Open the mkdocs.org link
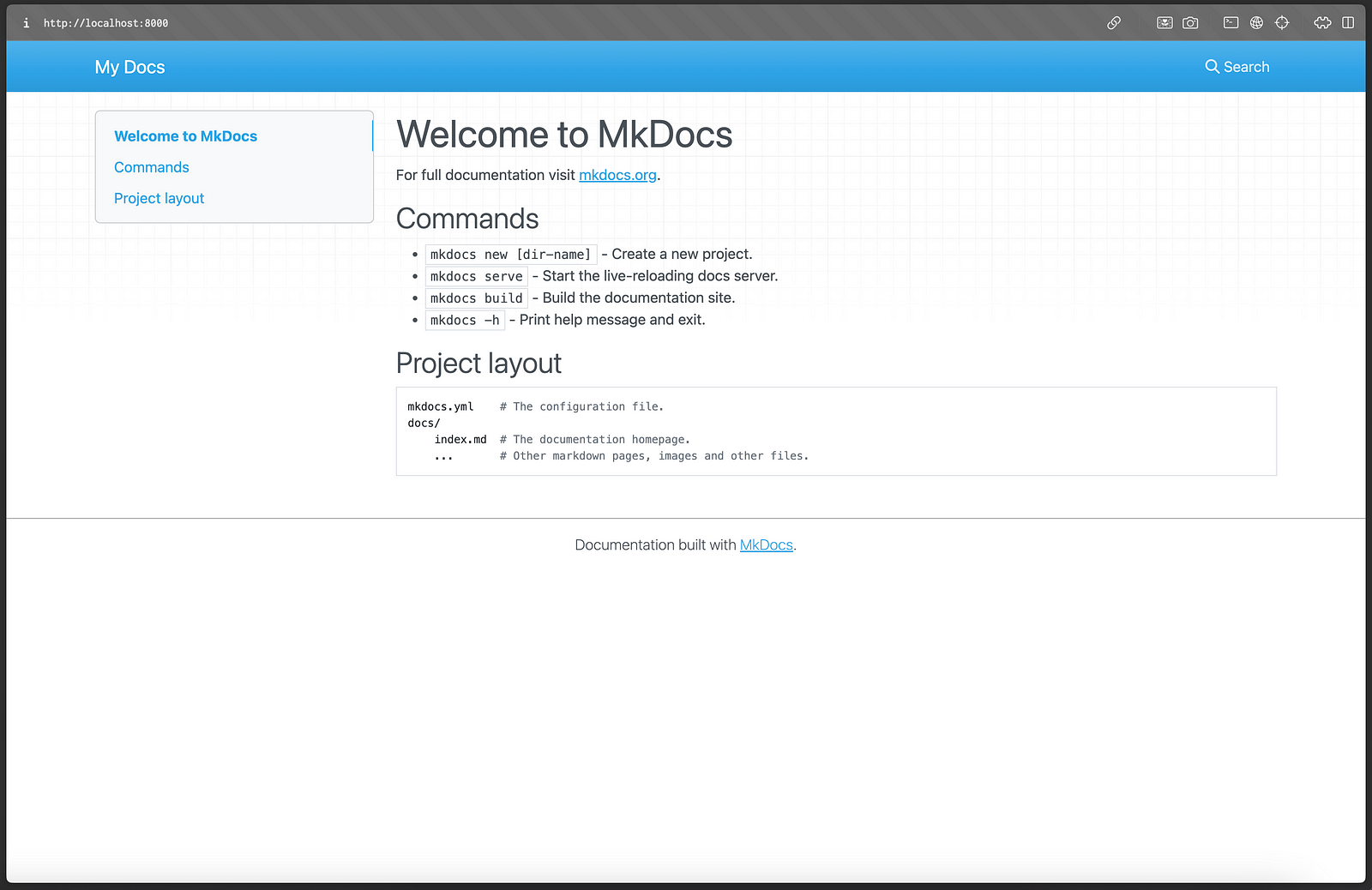 (617, 175)
